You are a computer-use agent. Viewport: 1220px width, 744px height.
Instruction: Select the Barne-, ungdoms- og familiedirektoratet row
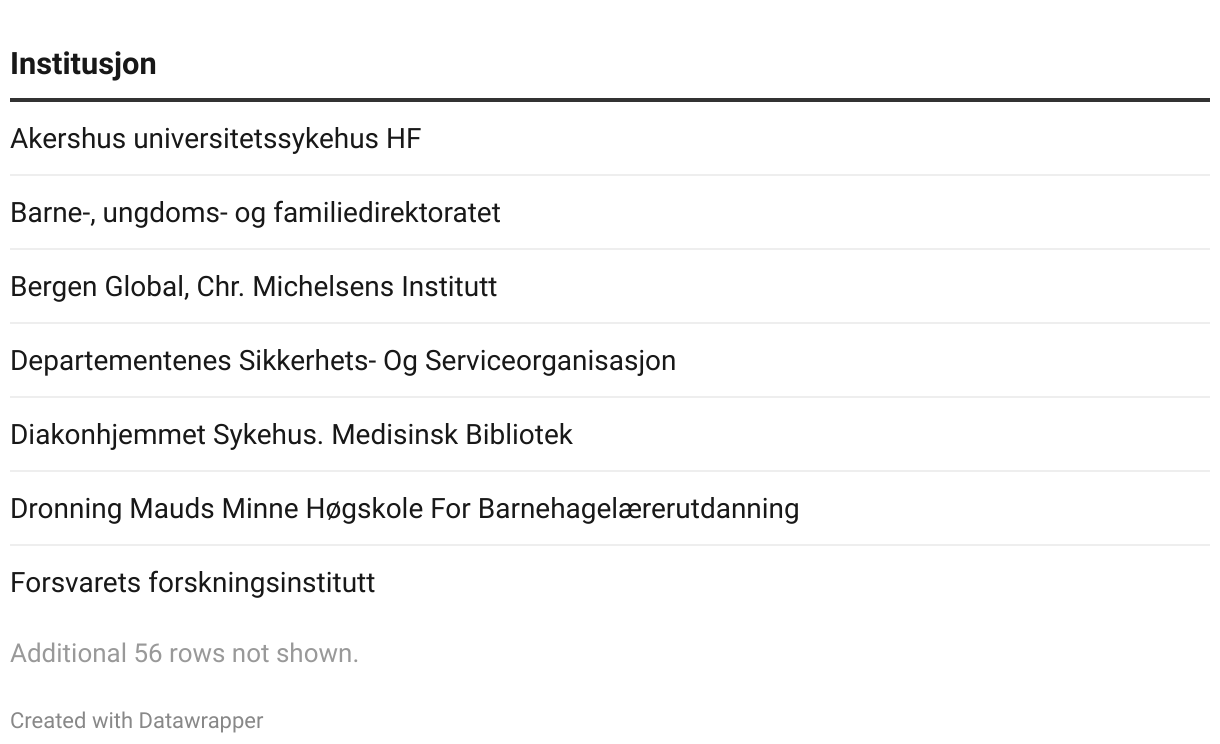pyautogui.click(x=255, y=213)
